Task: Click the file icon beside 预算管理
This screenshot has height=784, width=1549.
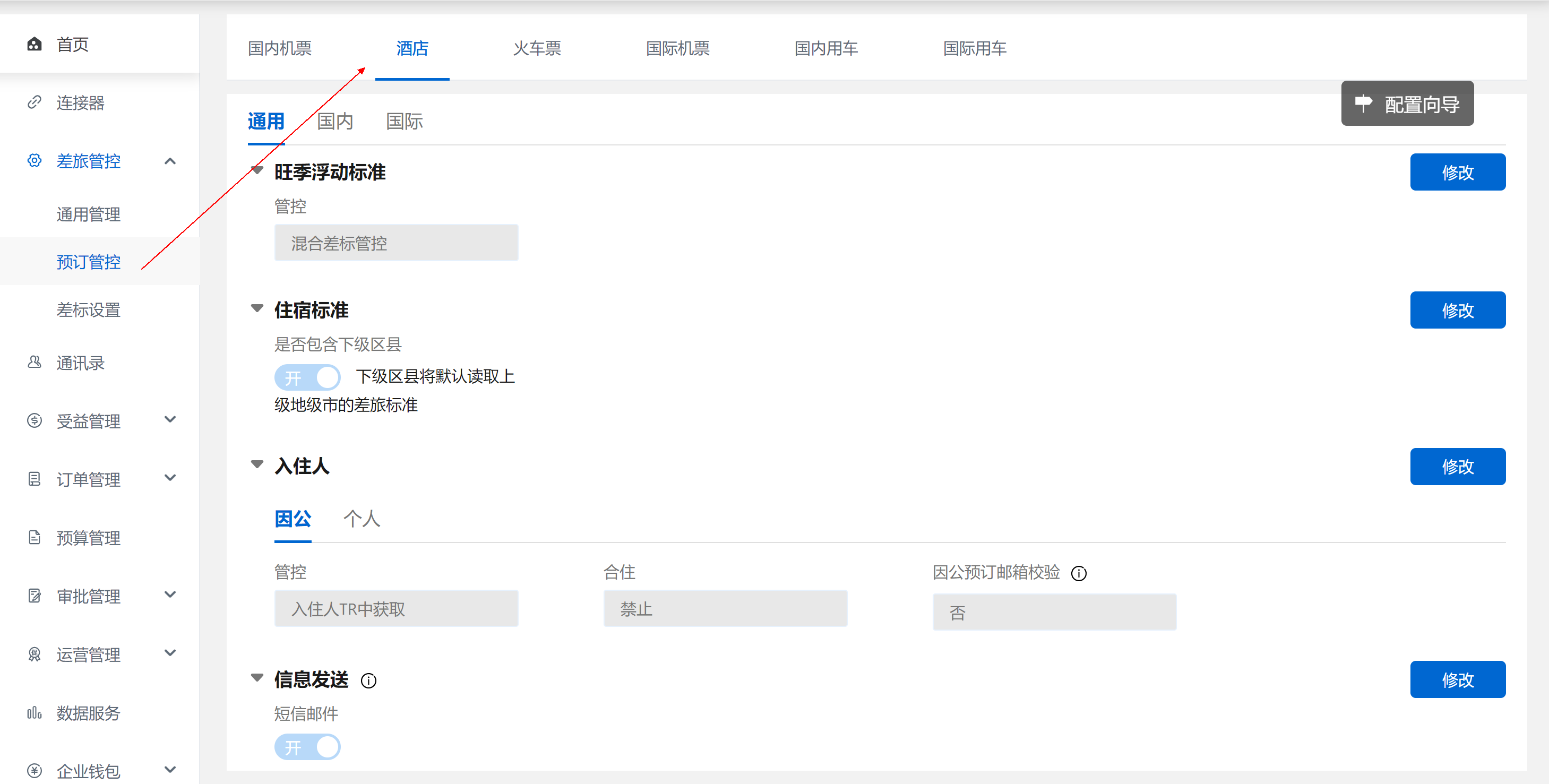Action: point(35,538)
